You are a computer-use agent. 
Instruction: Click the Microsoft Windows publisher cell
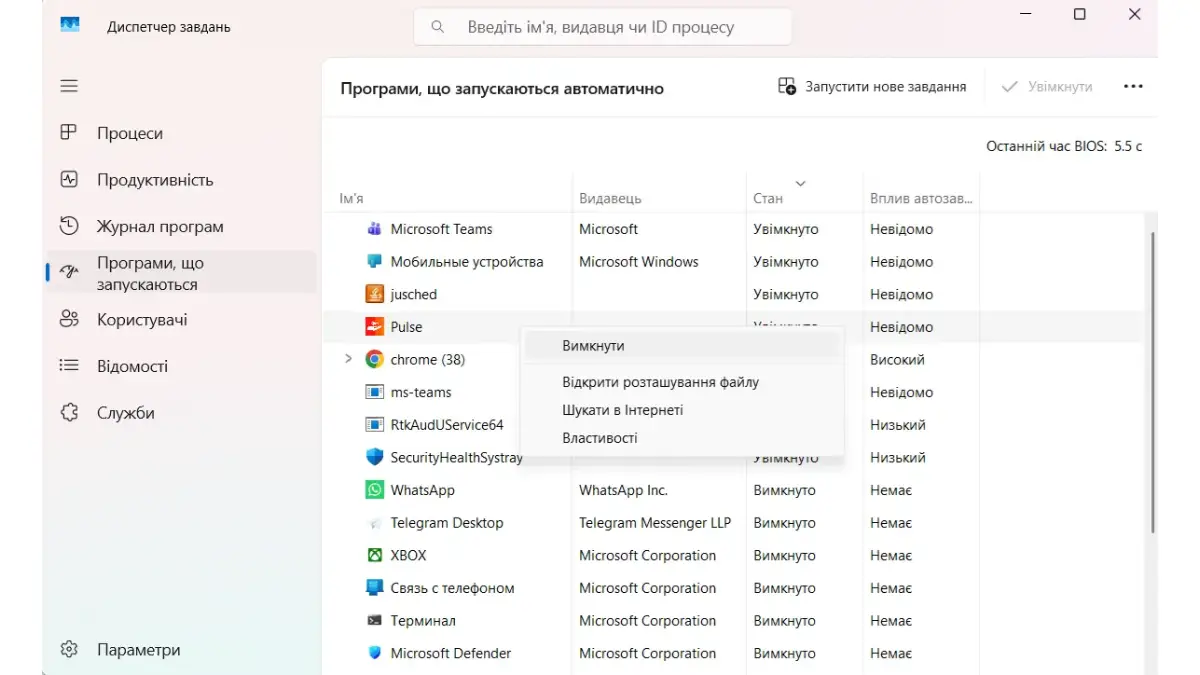point(638,262)
